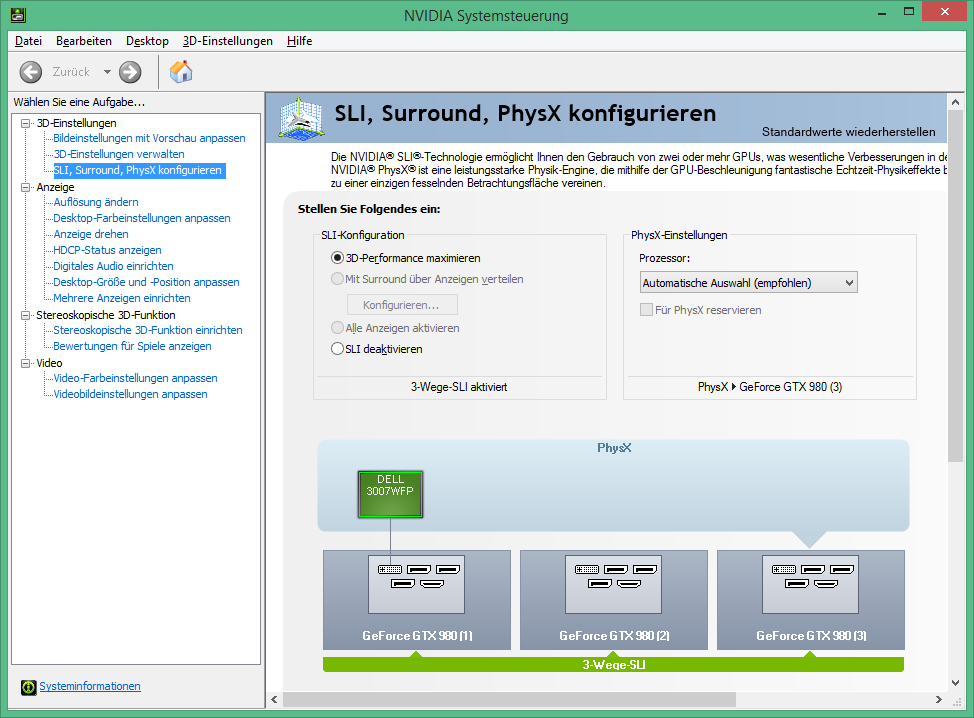The image size is (974, 718).
Task: Collapse the 3D-Einstellungen tree node
Action: tap(25, 123)
